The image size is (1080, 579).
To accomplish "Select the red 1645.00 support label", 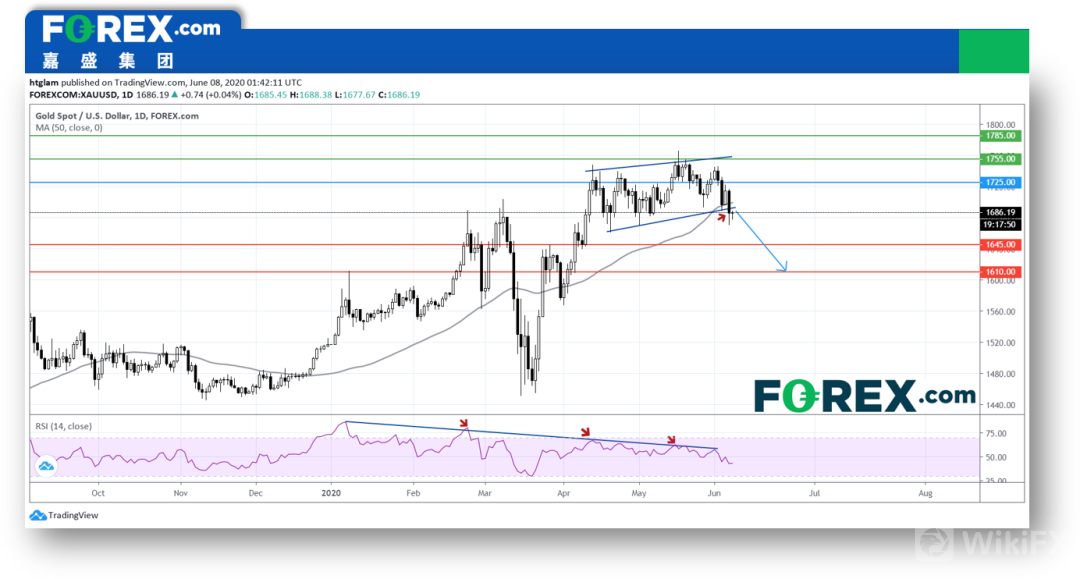I will (1000, 245).
